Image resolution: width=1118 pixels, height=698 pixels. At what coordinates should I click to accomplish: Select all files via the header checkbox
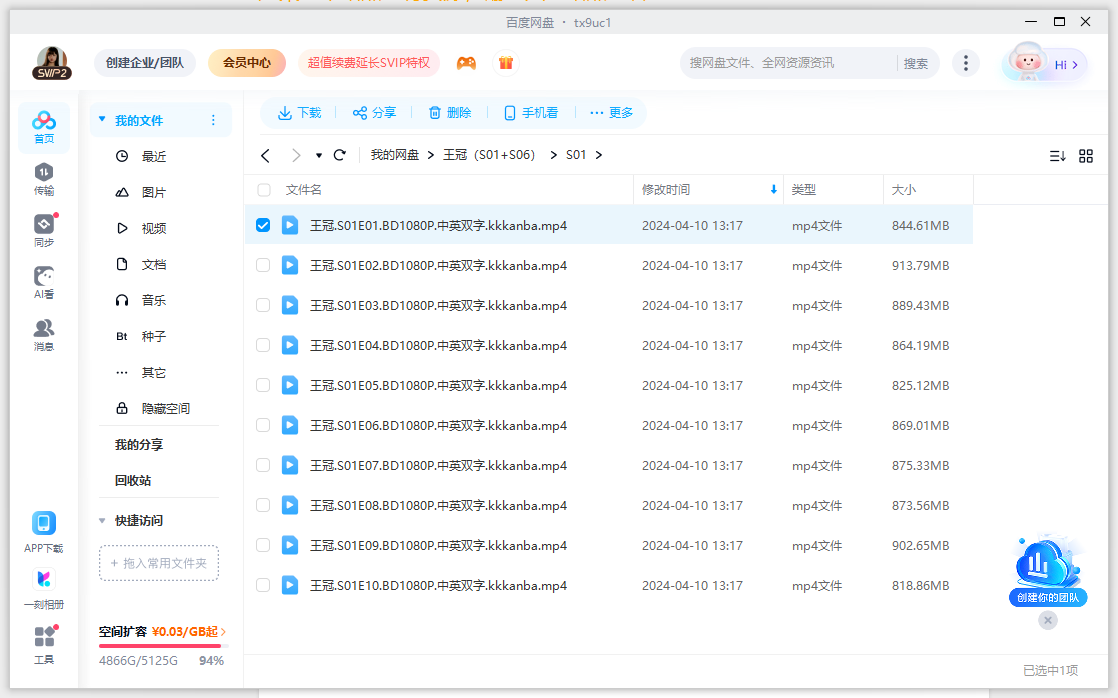[x=263, y=190]
